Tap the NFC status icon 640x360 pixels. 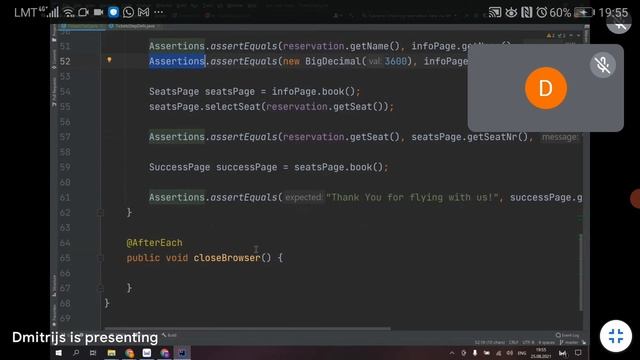pyautogui.click(x=527, y=12)
